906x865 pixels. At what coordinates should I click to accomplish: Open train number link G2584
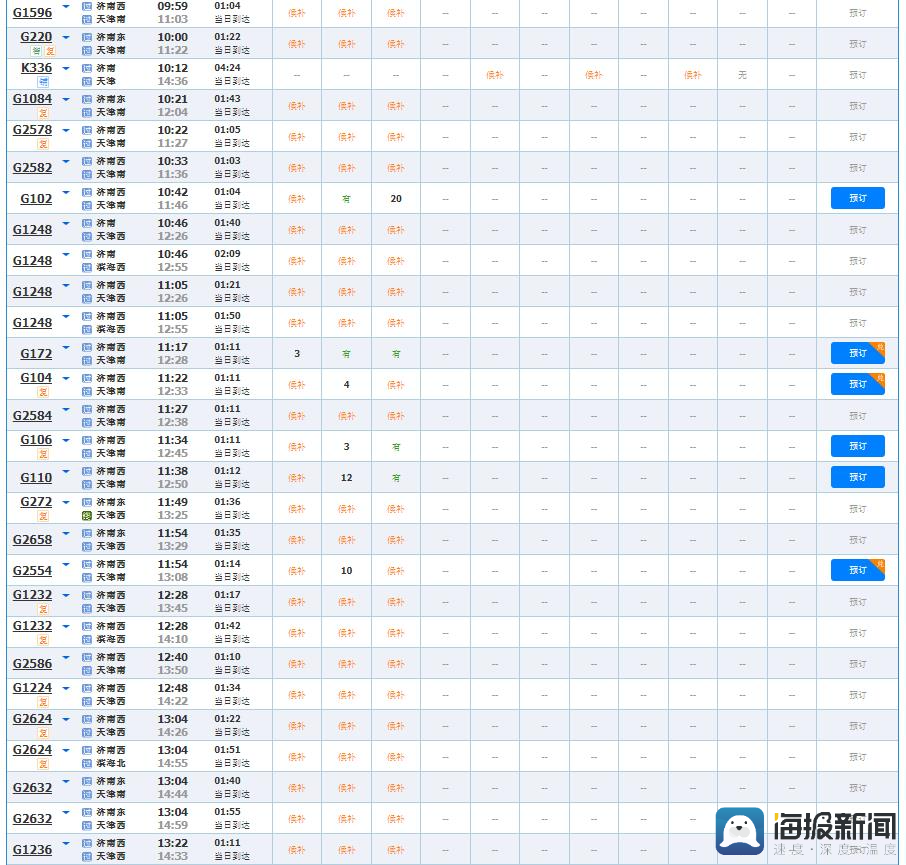pyautogui.click(x=32, y=416)
